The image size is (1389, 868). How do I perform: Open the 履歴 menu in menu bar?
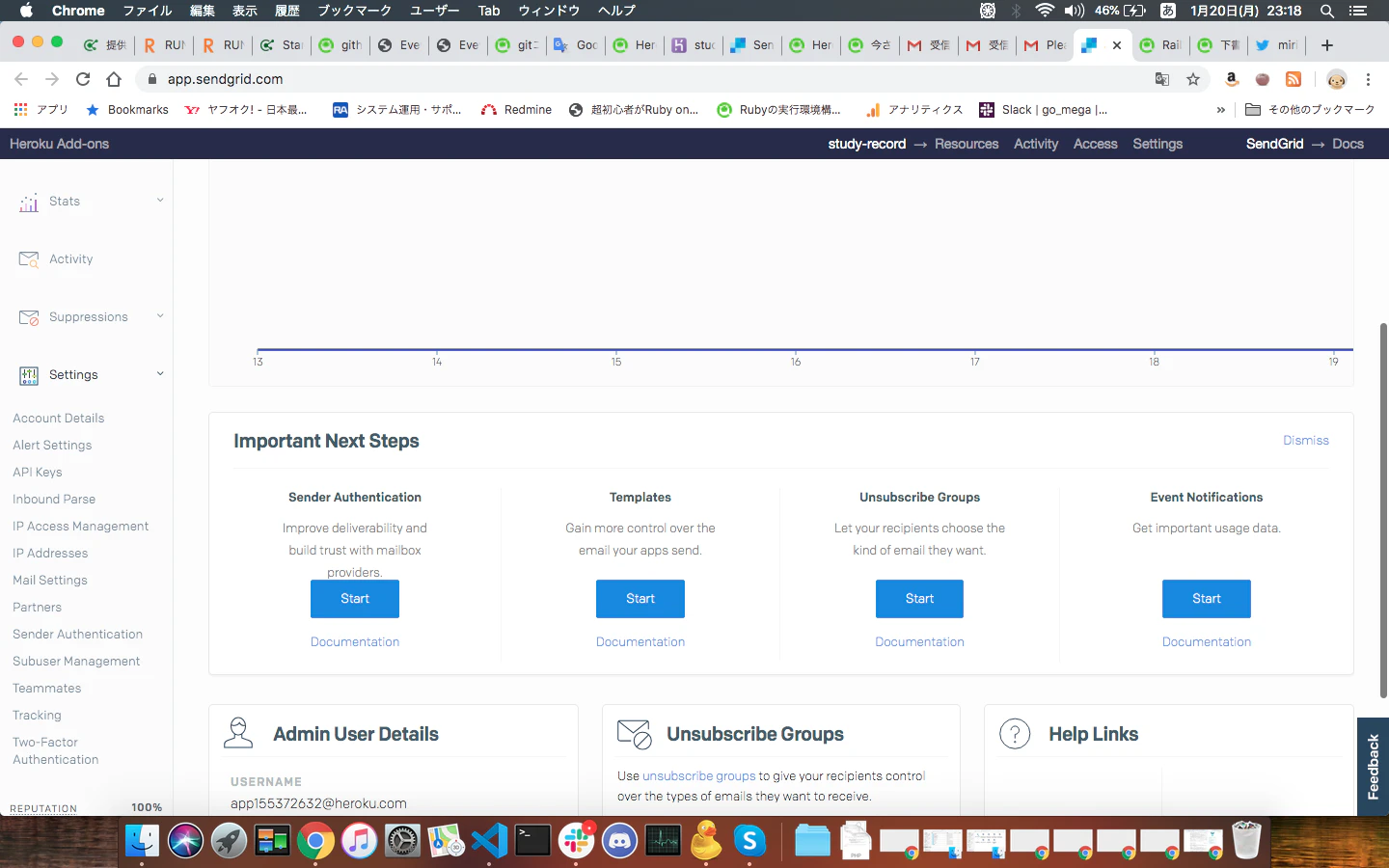(x=286, y=11)
